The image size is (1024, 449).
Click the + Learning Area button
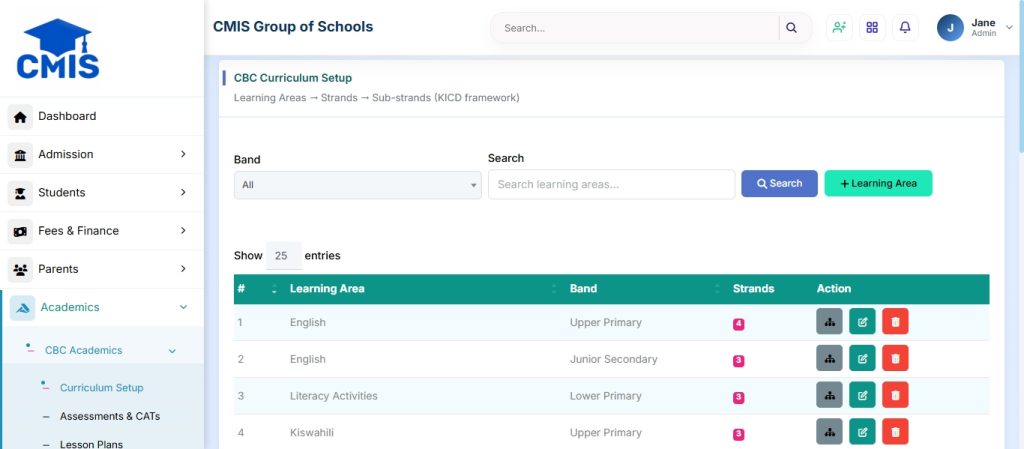click(x=878, y=184)
